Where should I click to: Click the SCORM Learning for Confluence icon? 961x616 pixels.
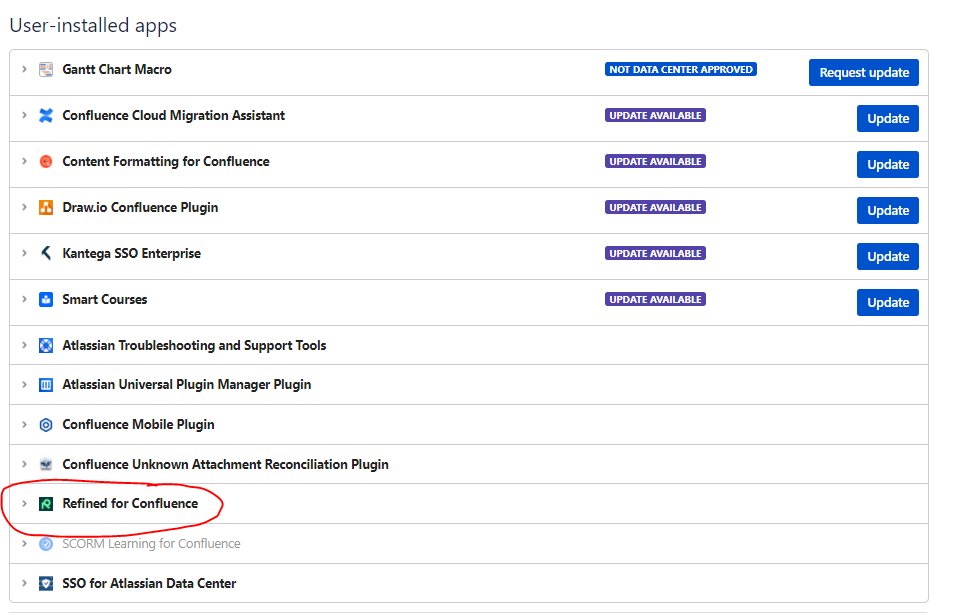click(x=46, y=544)
